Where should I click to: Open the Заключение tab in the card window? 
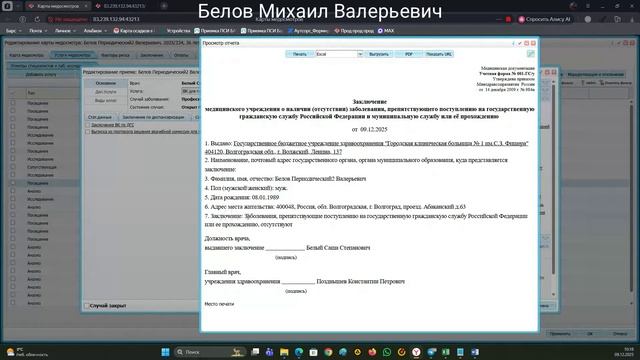[x=152, y=55]
